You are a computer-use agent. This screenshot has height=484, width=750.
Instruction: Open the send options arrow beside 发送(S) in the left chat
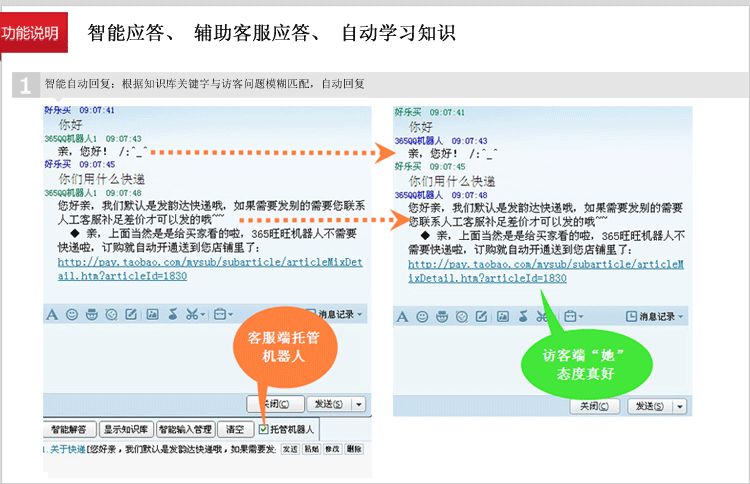tap(359, 405)
